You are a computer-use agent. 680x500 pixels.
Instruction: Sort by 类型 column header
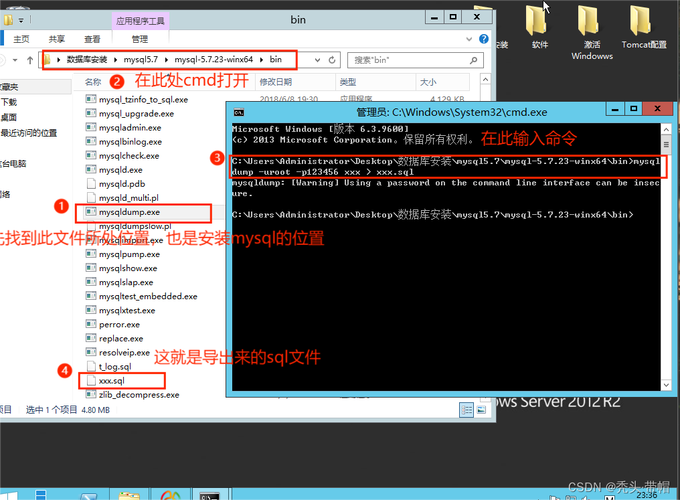pyautogui.click(x=348, y=82)
